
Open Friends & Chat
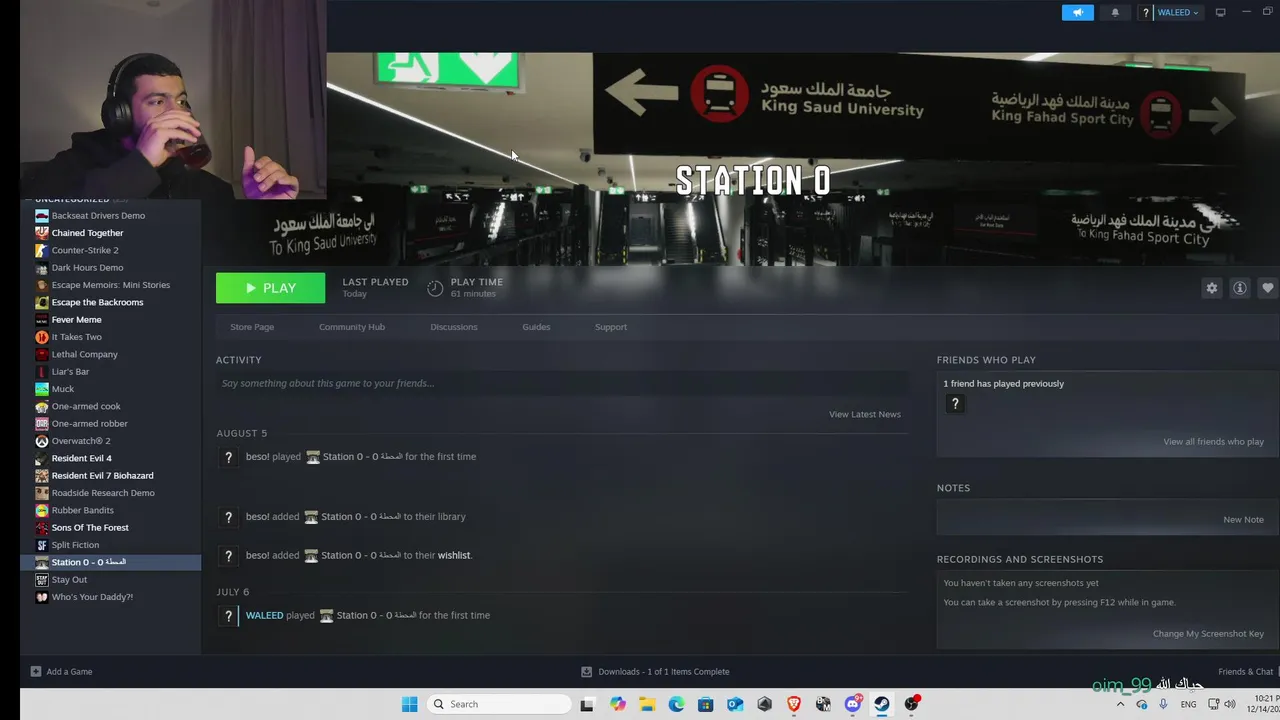pos(1245,672)
